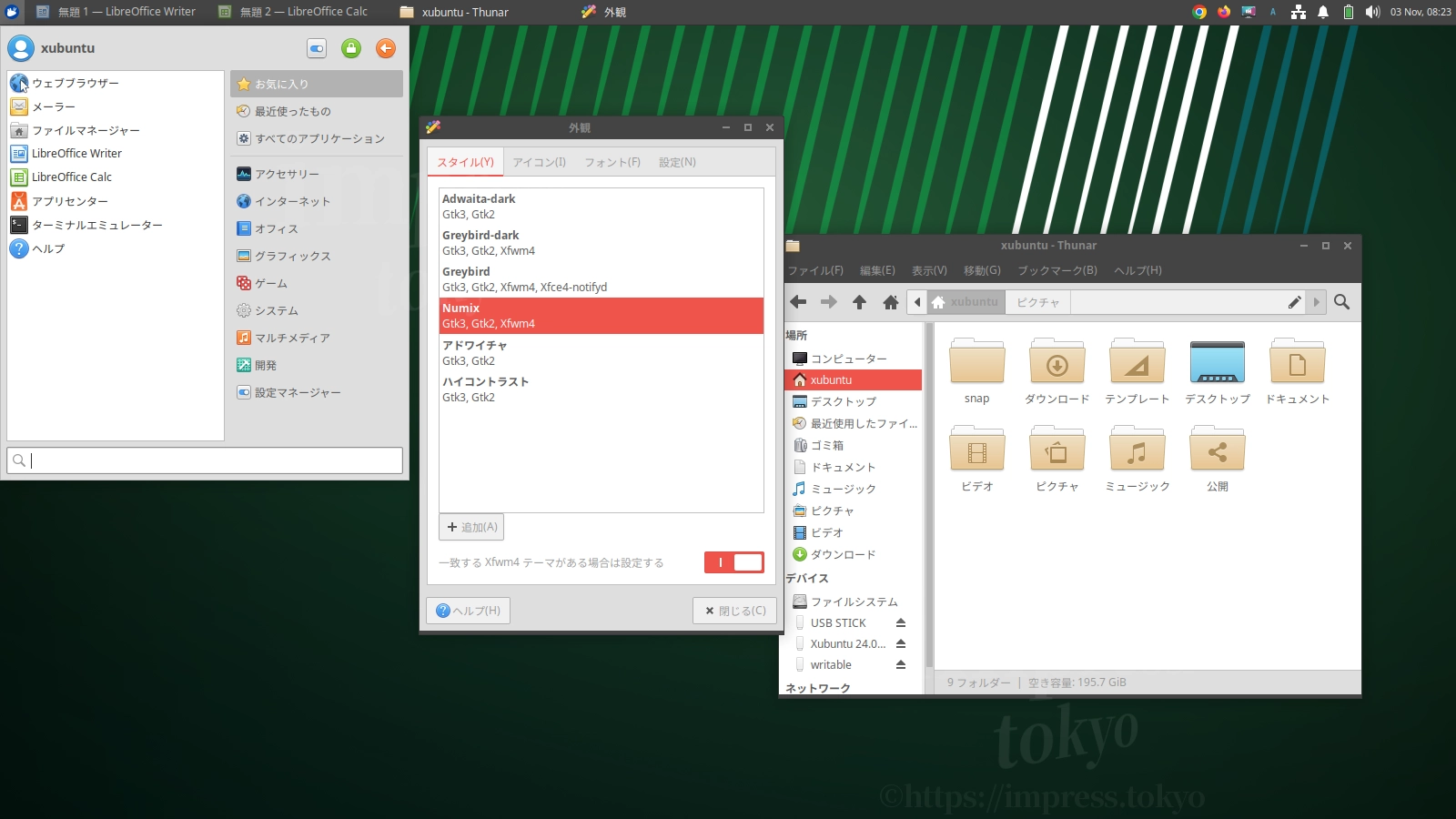Click the left path-bar scroll arrow
1456x819 pixels.
tap(917, 302)
